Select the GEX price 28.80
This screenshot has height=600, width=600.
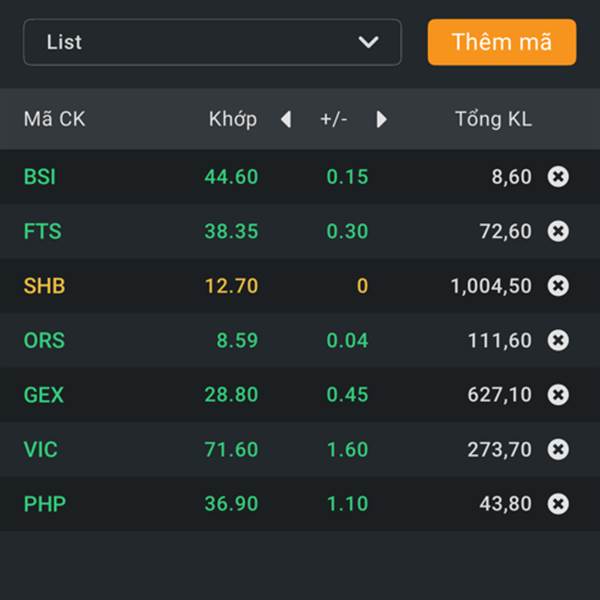pos(231,395)
